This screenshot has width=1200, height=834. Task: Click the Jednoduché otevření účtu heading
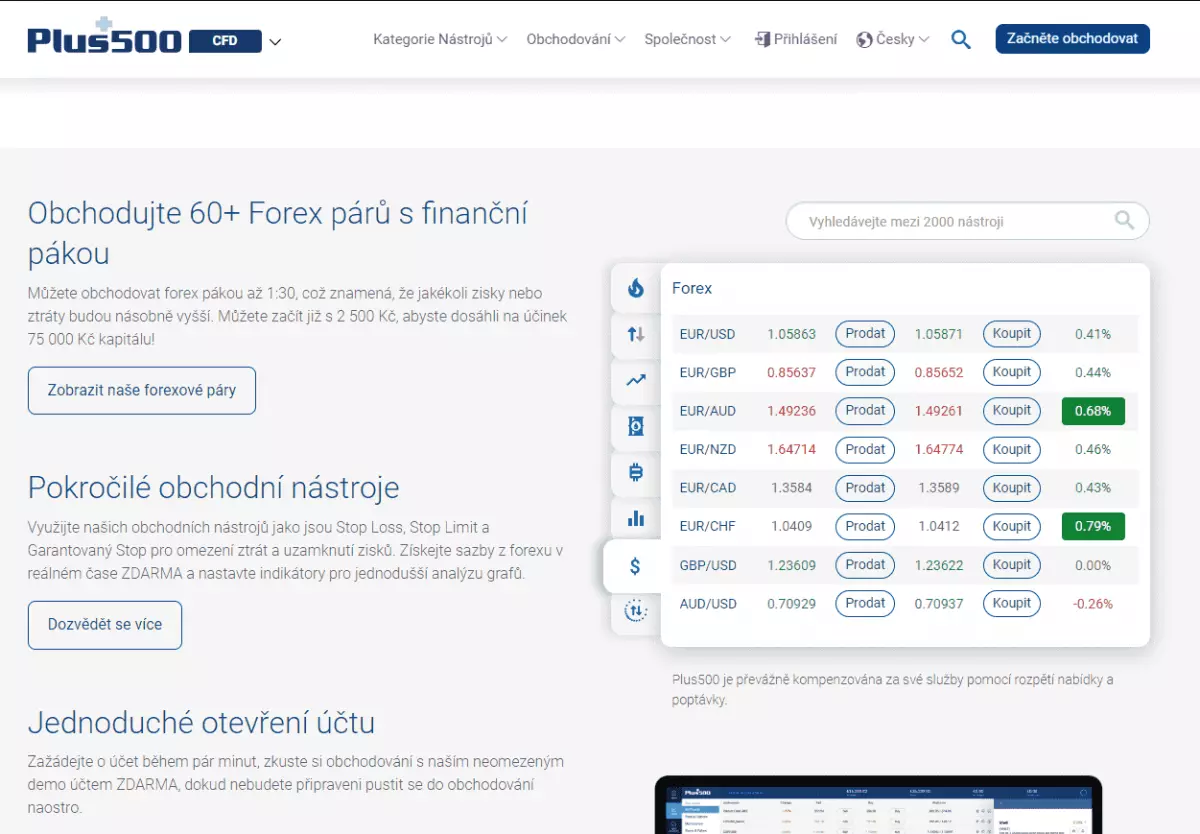tap(201, 722)
